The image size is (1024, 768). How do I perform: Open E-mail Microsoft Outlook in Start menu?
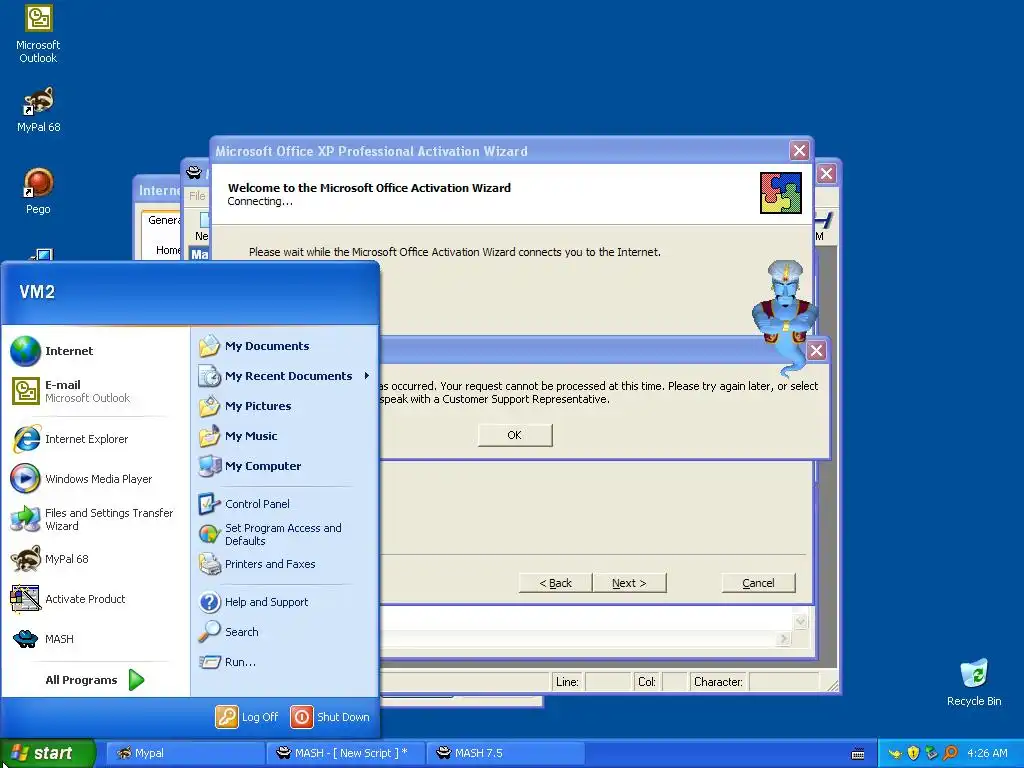coord(95,391)
